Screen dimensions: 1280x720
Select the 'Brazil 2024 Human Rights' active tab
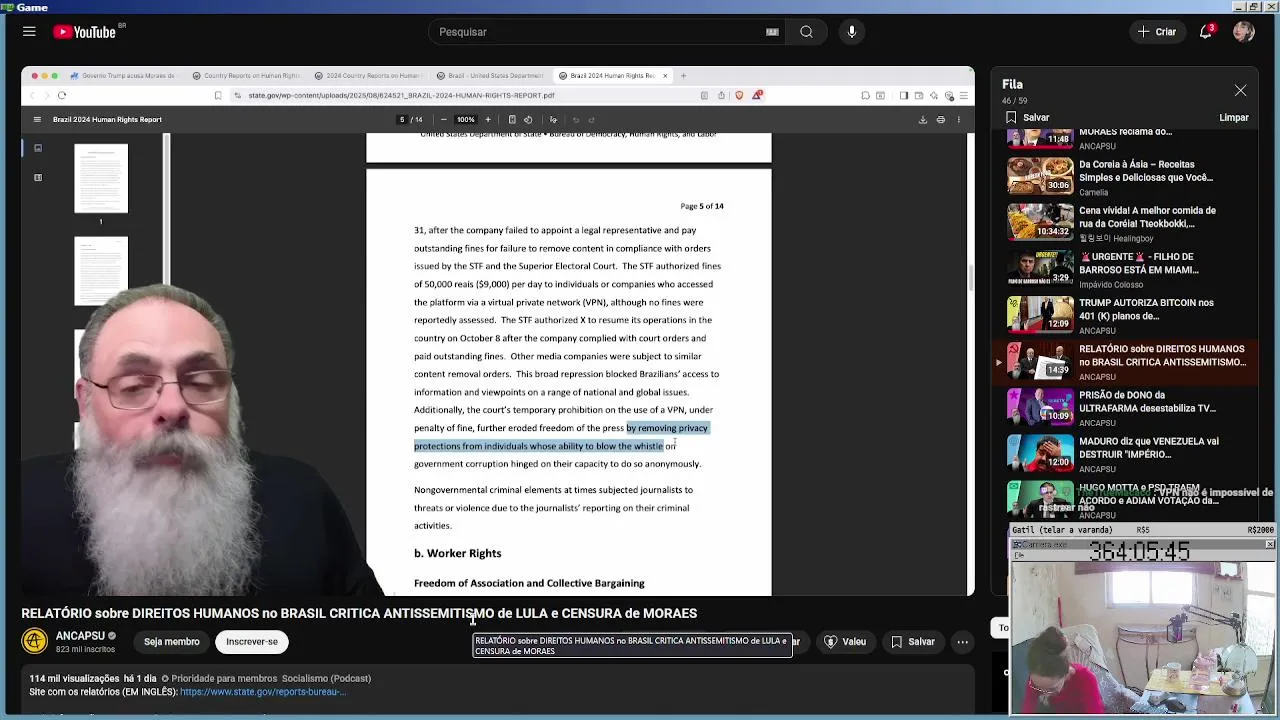click(612, 76)
